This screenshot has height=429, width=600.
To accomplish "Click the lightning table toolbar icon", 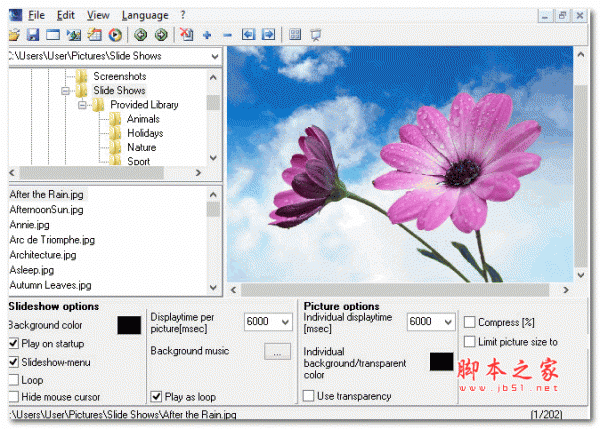I will pyautogui.click(x=95, y=35).
